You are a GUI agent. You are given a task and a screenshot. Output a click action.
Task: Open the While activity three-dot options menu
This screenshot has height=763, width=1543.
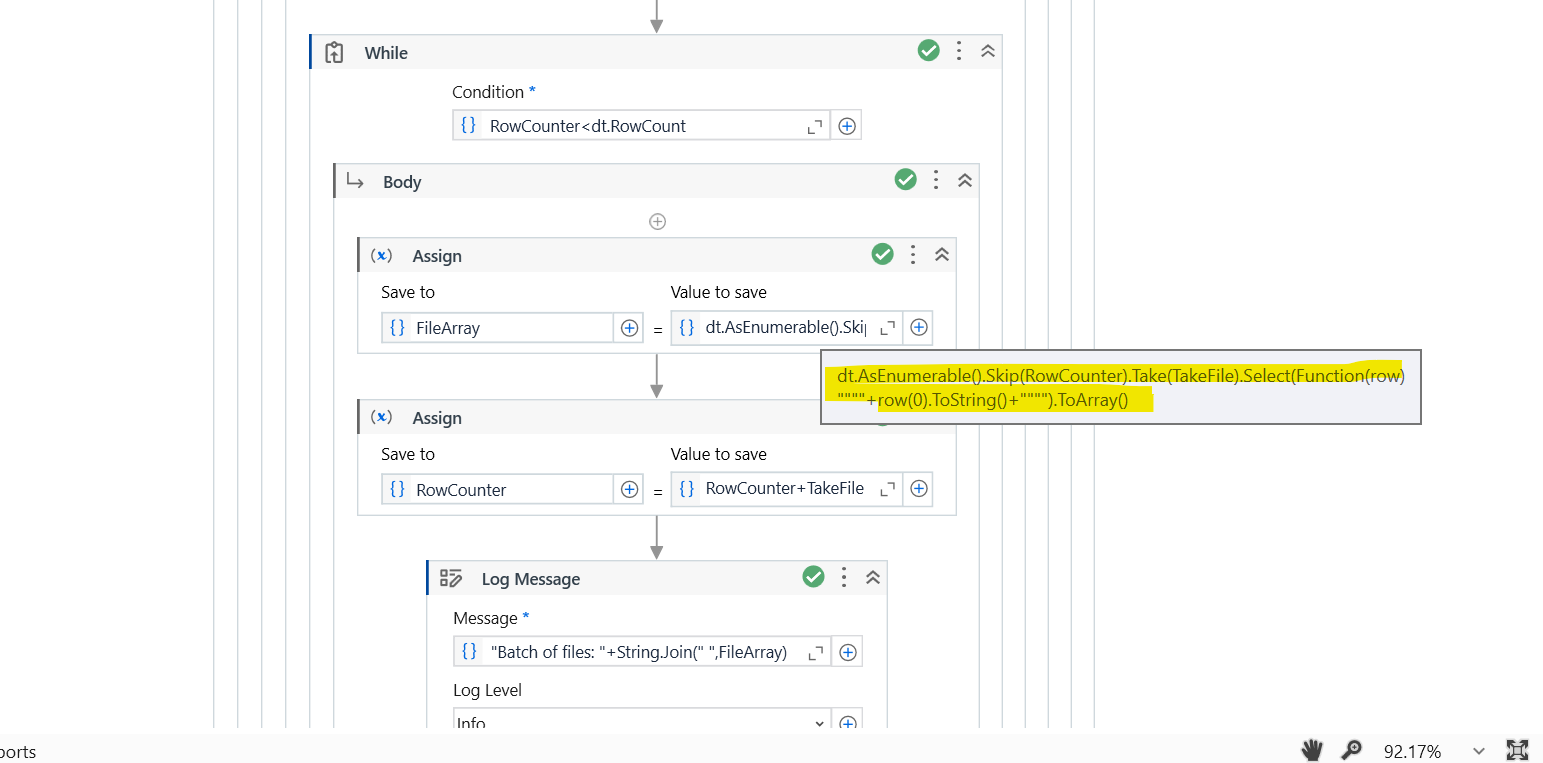point(959,51)
